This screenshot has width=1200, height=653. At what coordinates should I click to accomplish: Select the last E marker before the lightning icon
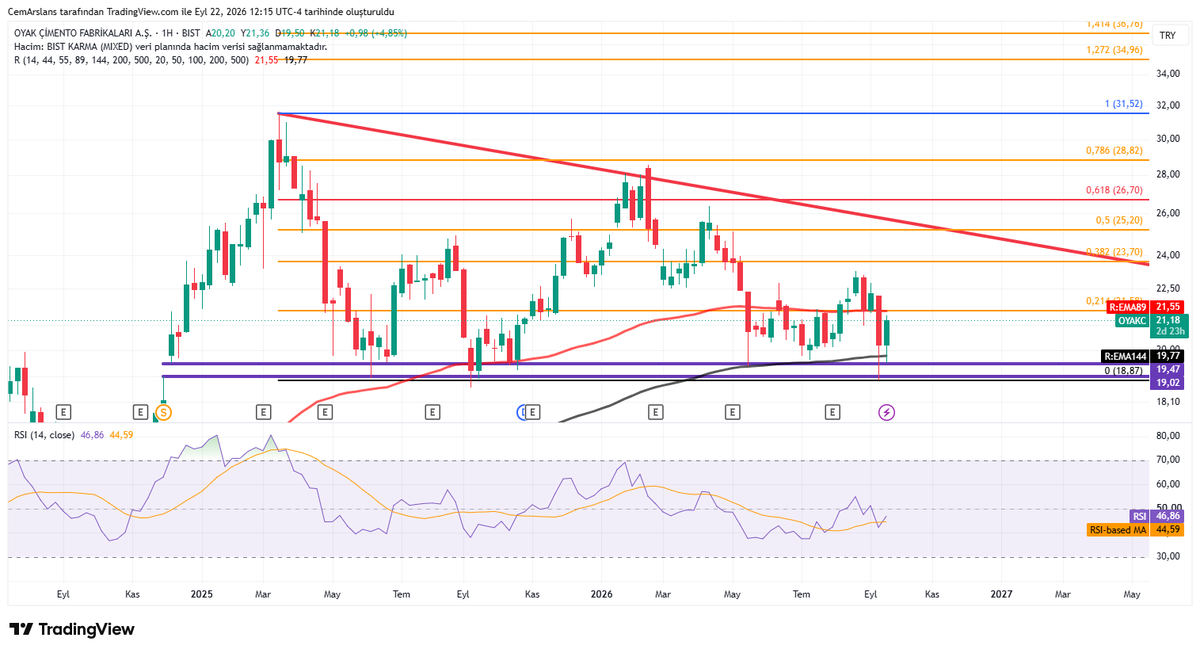tap(832, 411)
